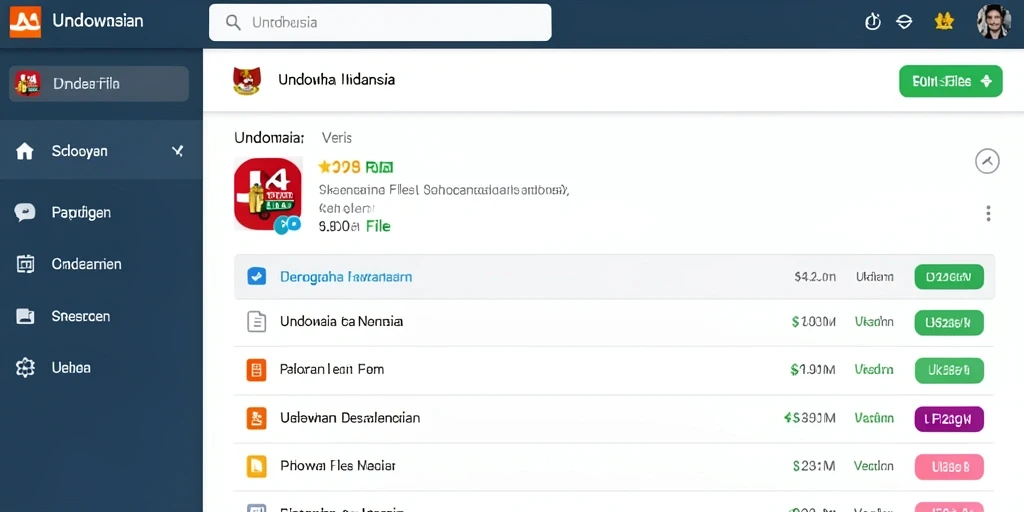
Task: Click the round eye-shaped icon in header
Action: coord(904,22)
